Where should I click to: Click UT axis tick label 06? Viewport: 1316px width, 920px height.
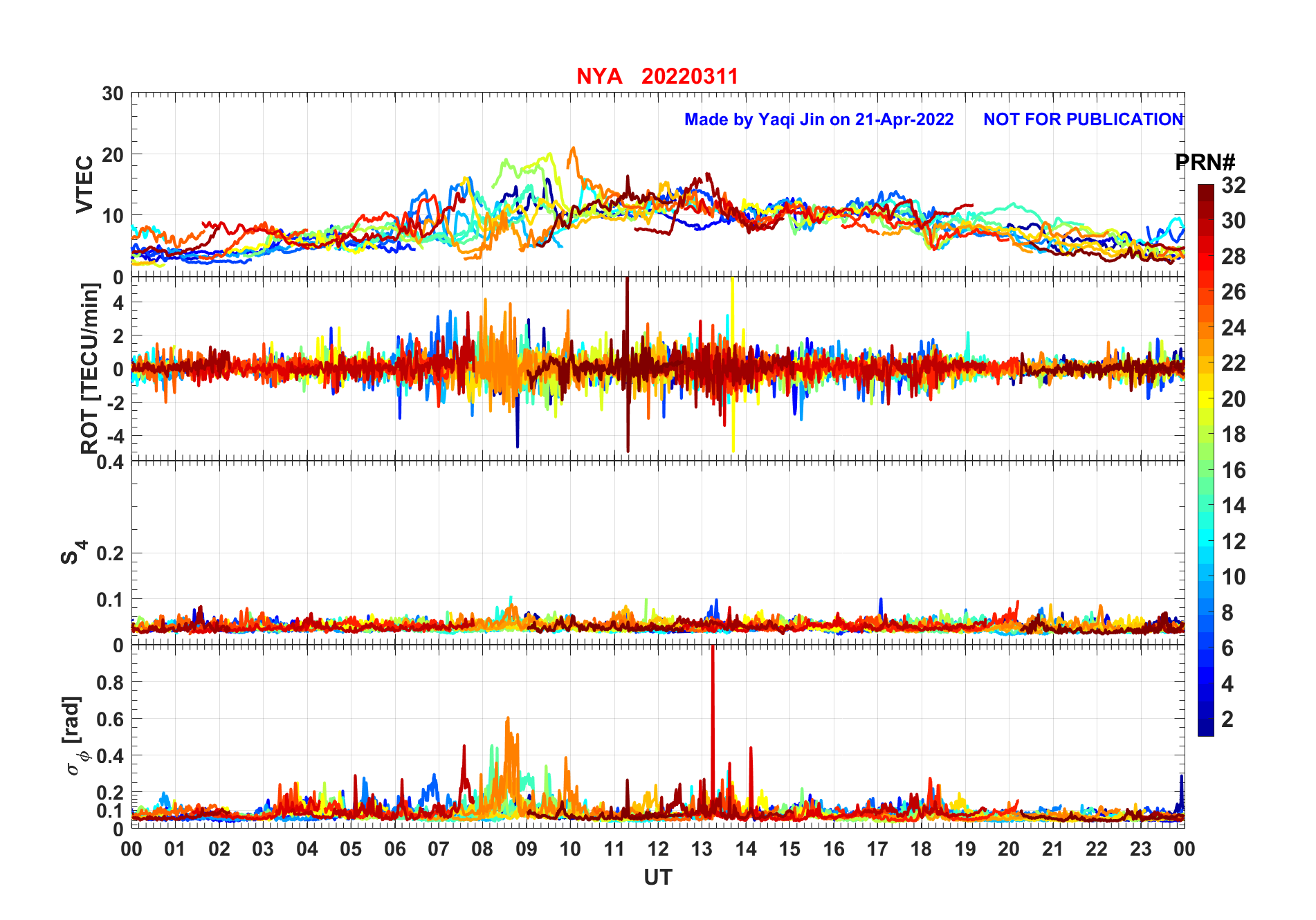pos(395,849)
